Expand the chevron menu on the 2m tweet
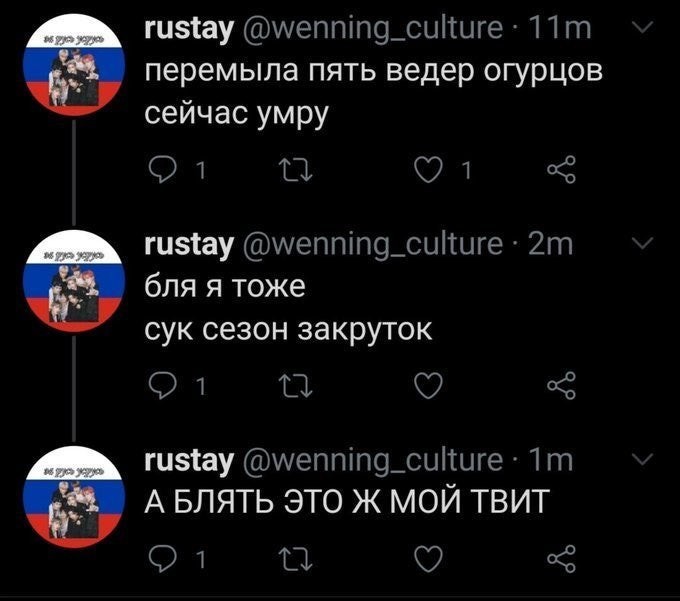This screenshot has width=680, height=601. [x=644, y=243]
